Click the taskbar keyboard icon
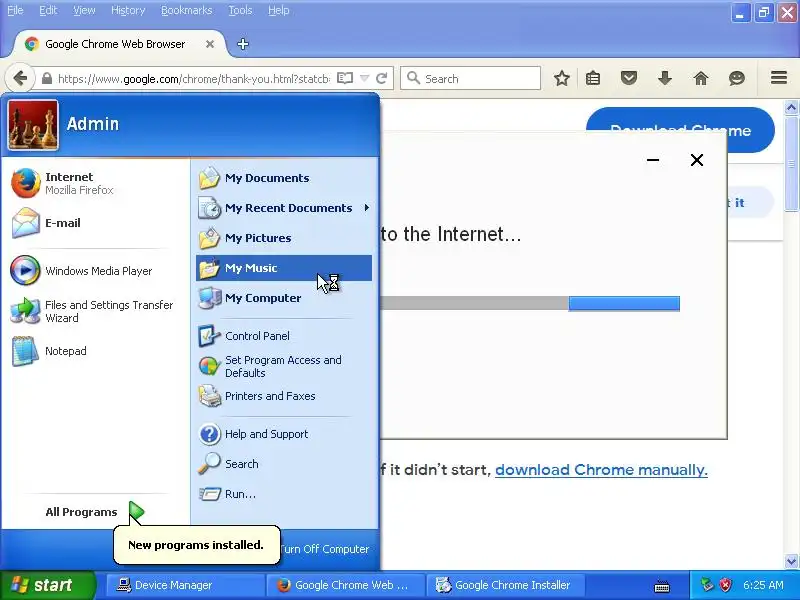This screenshot has width=800, height=600. (x=662, y=586)
